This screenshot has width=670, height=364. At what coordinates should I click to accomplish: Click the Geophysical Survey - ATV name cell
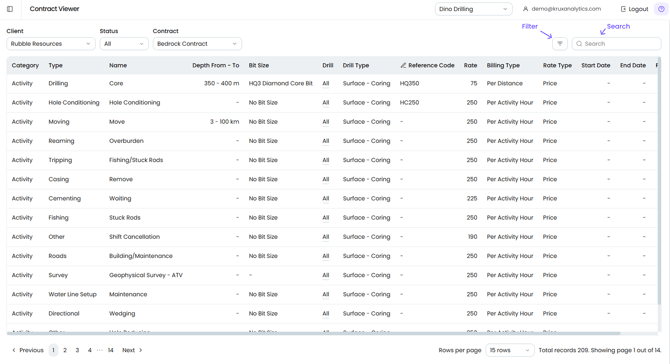[146, 275]
